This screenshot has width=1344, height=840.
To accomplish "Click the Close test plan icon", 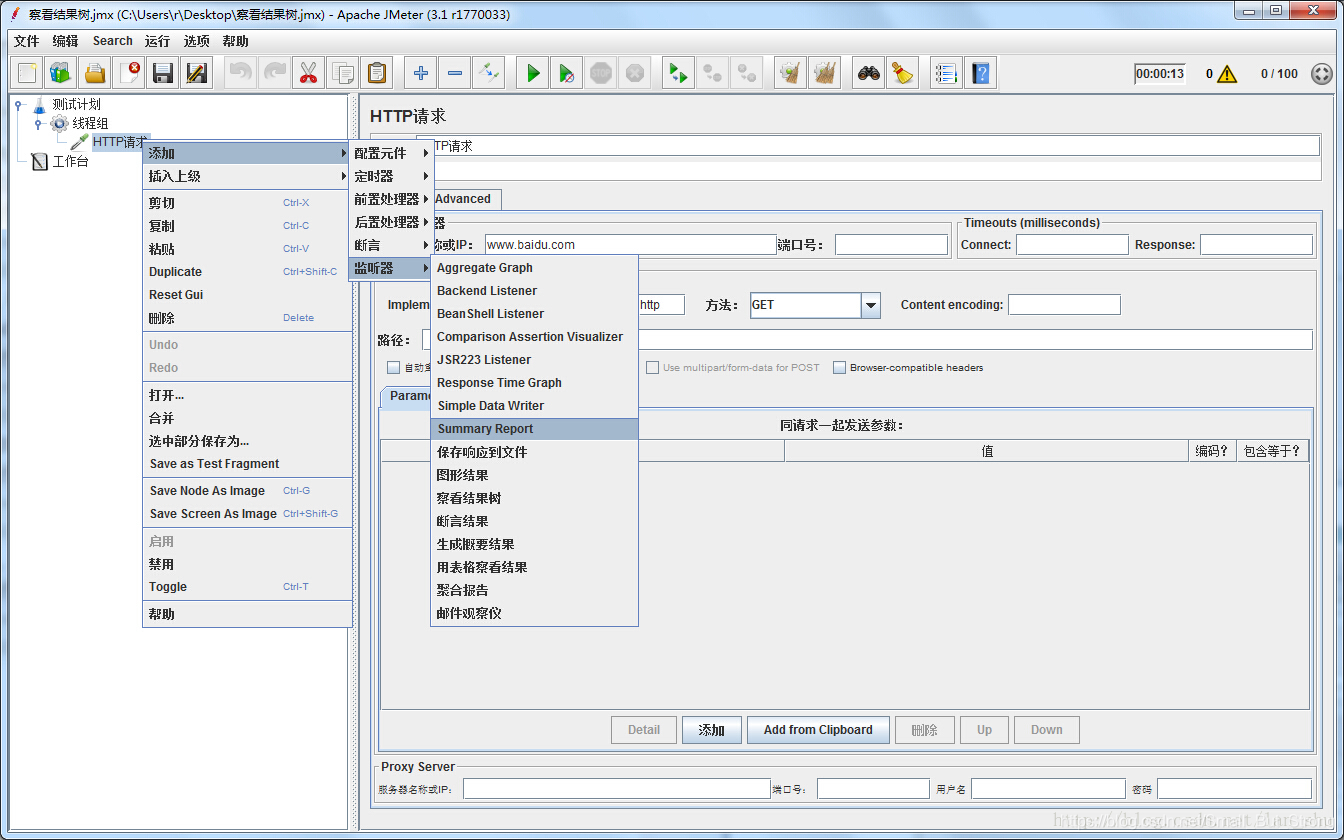I will (129, 73).
